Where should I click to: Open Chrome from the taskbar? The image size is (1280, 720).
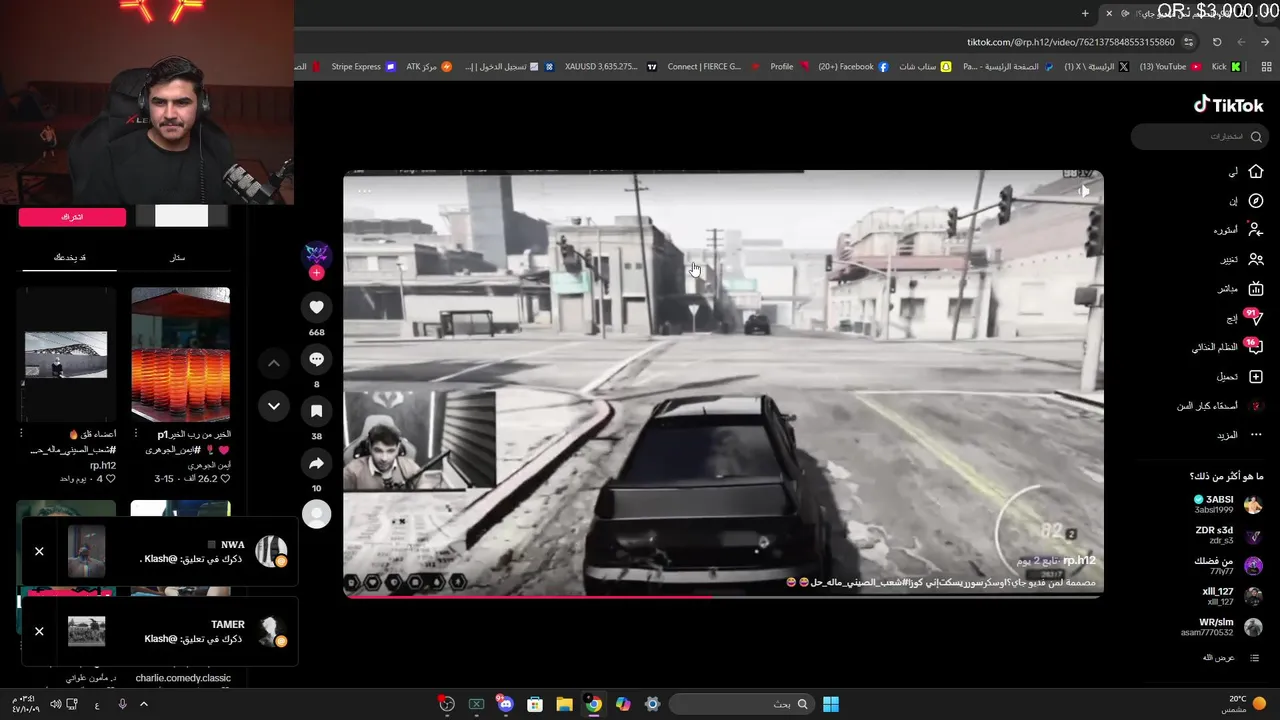pyautogui.click(x=594, y=704)
